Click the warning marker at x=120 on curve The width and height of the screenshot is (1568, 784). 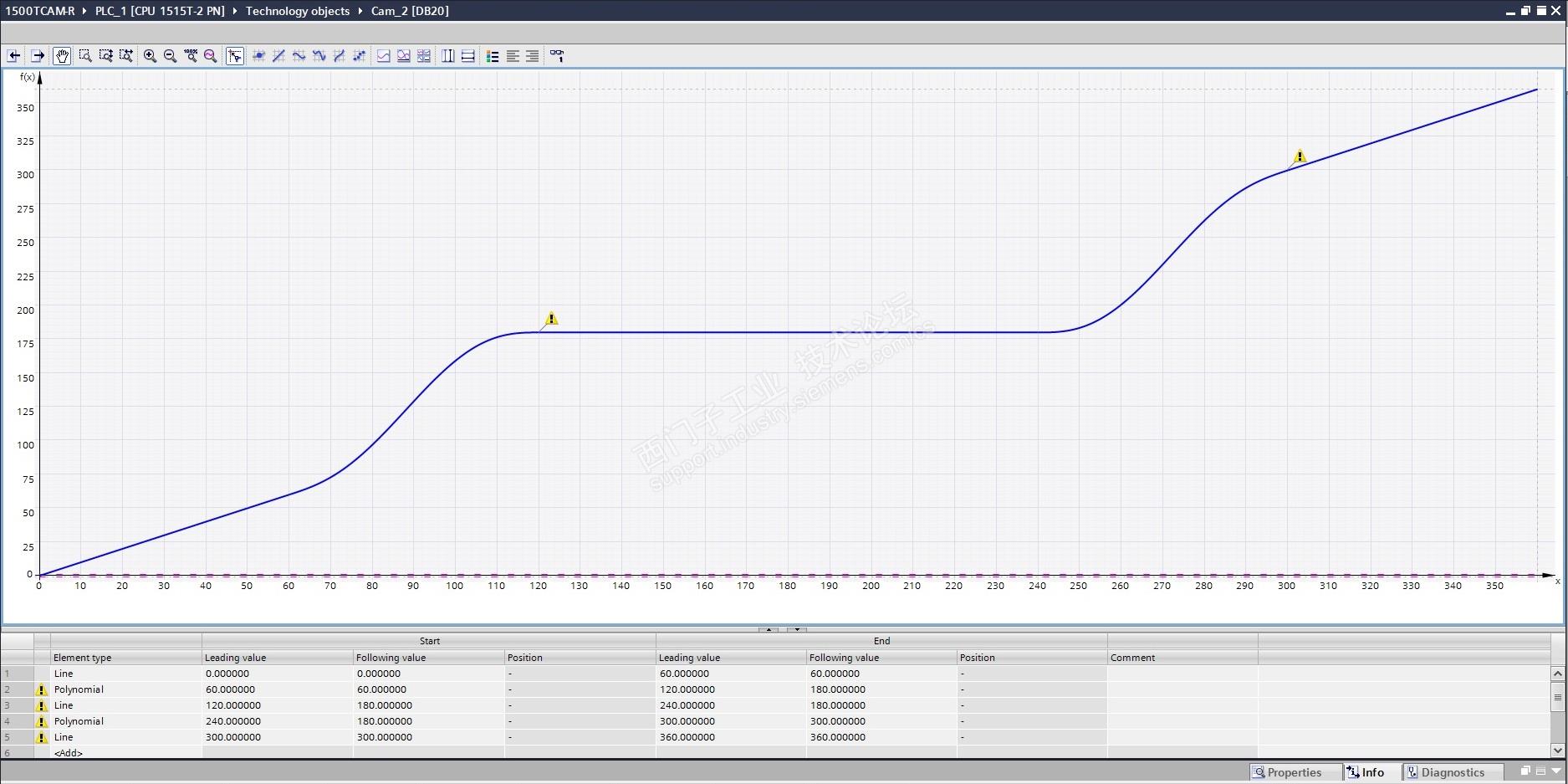551,319
